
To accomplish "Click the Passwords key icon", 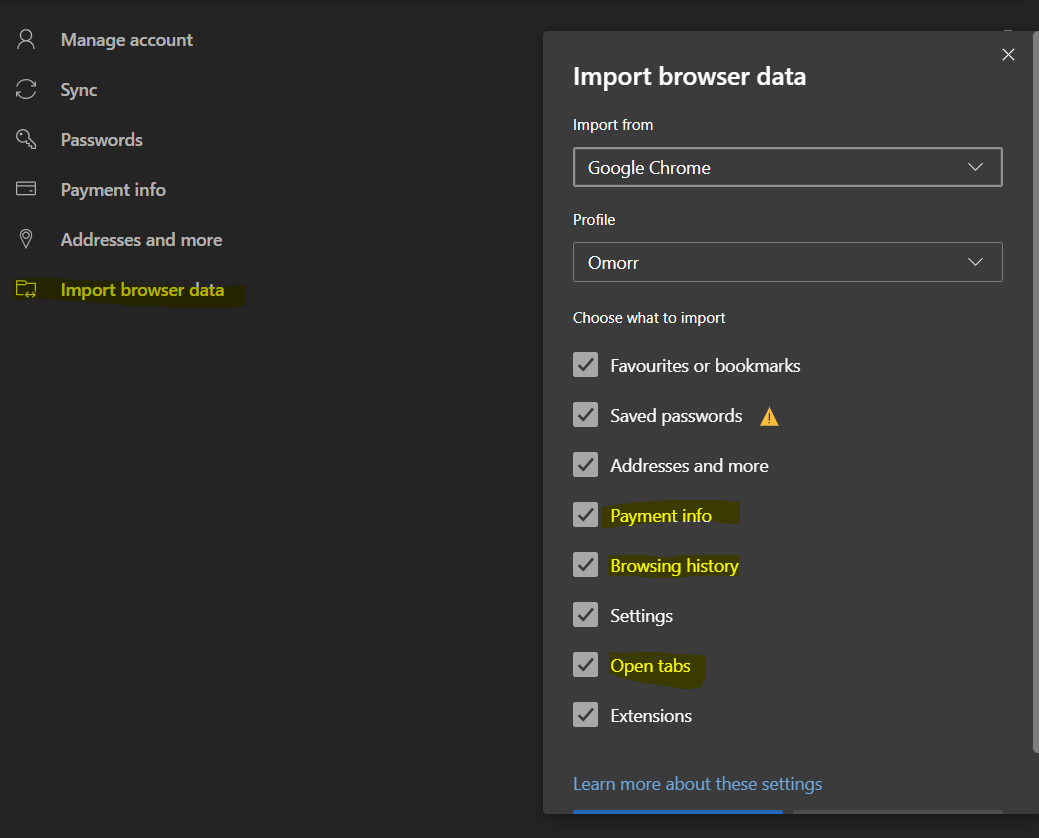I will [26, 140].
